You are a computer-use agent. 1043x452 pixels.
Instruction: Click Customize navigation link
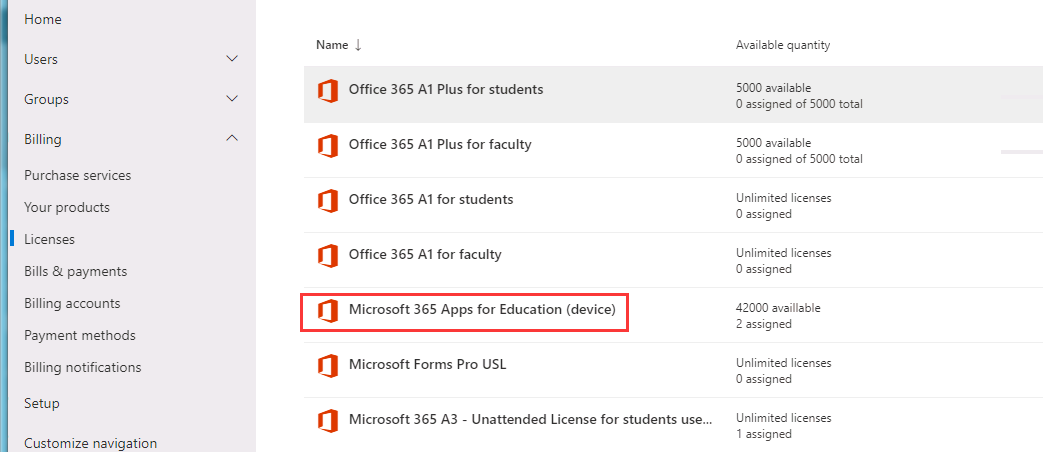(x=90, y=443)
